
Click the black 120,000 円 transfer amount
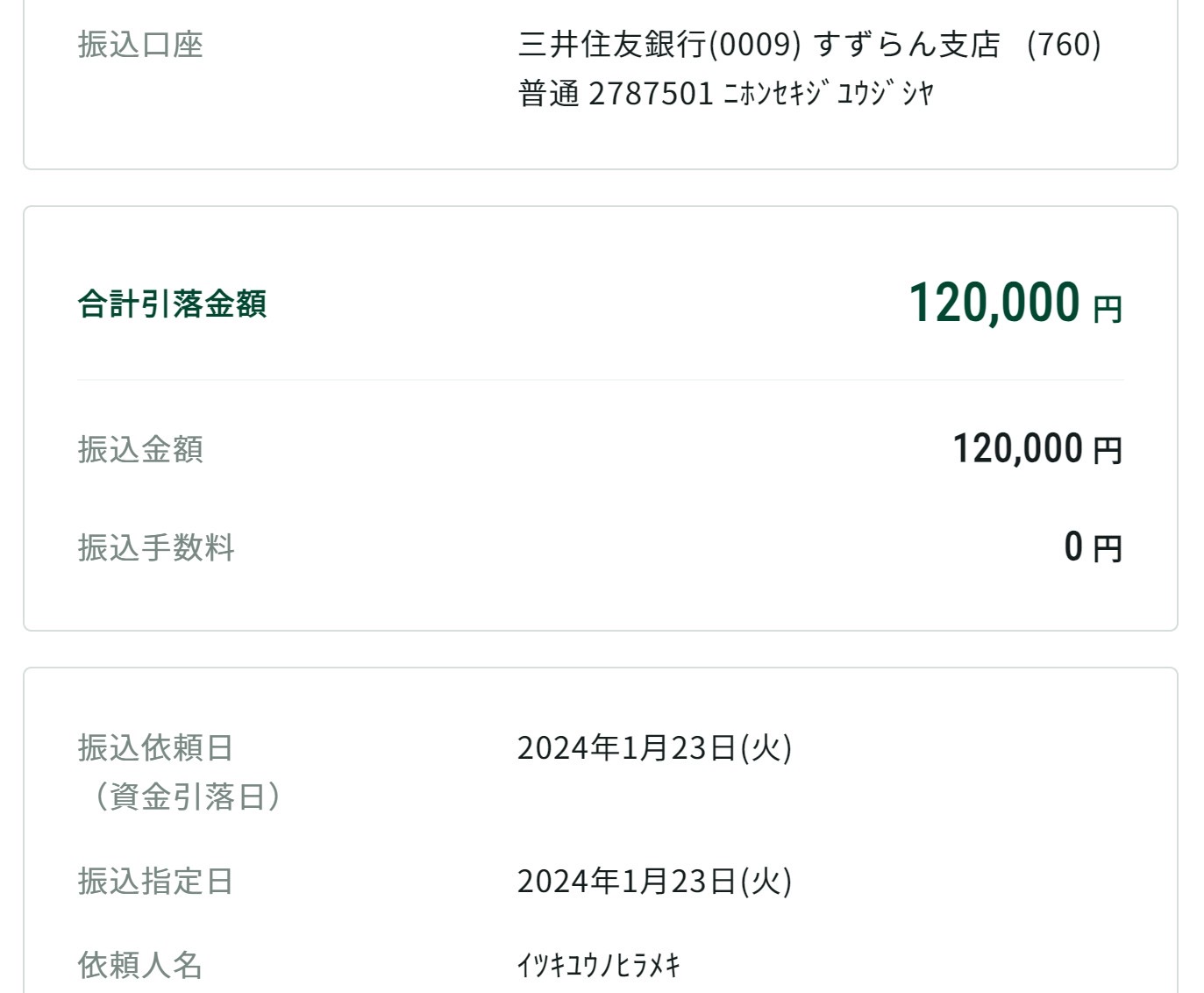pyautogui.click(x=1037, y=449)
